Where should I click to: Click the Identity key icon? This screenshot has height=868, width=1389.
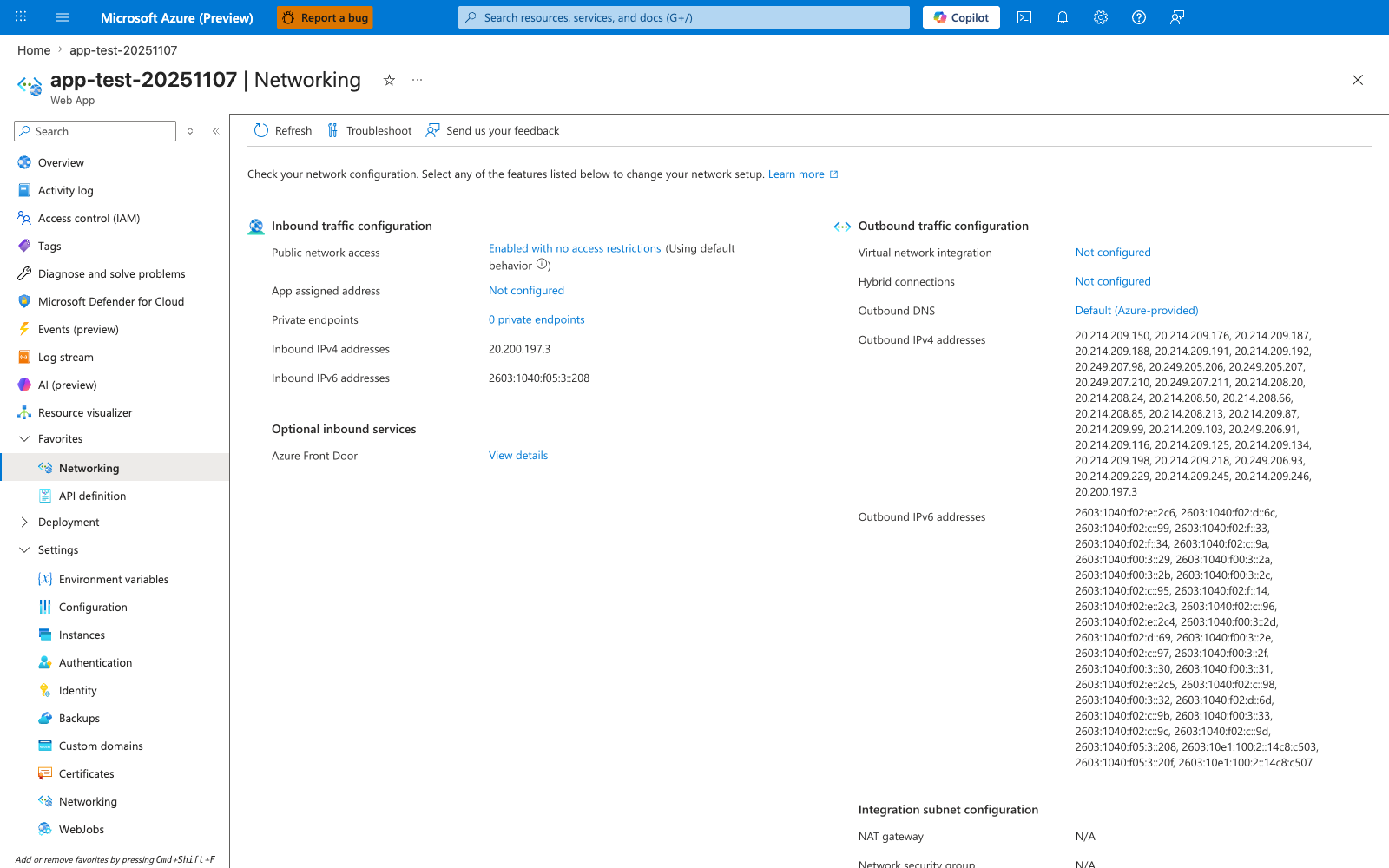pyautogui.click(x=45, y=690)
